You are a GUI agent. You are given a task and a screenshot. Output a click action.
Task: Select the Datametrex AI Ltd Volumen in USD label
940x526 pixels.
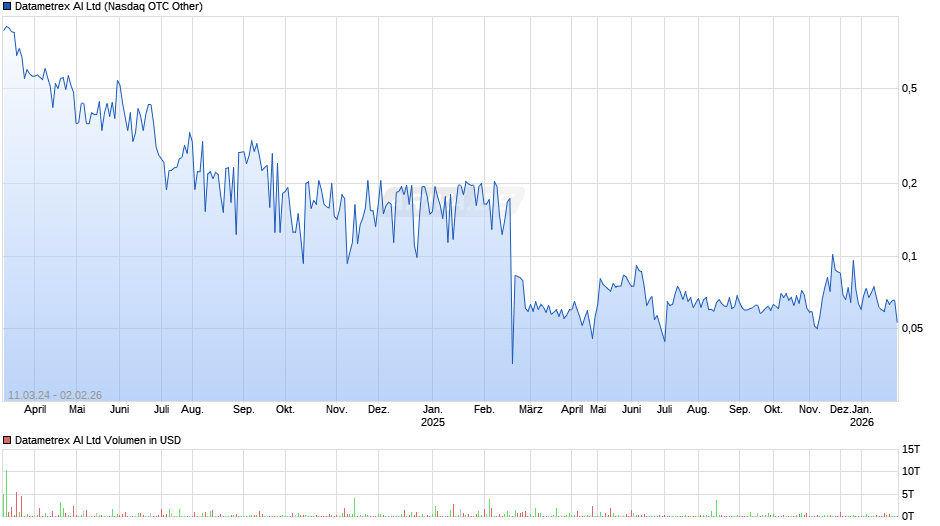tap(98, 440)
